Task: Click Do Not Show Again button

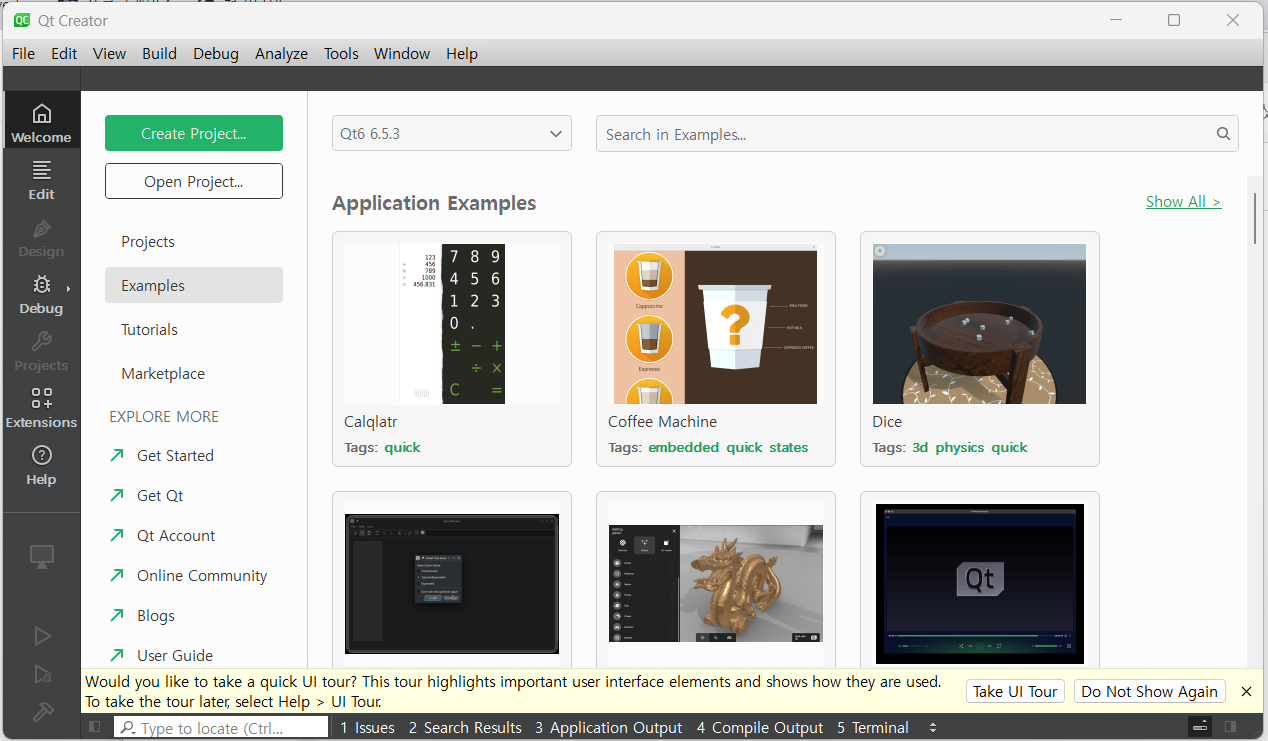Action: [x=1149, y=691]
